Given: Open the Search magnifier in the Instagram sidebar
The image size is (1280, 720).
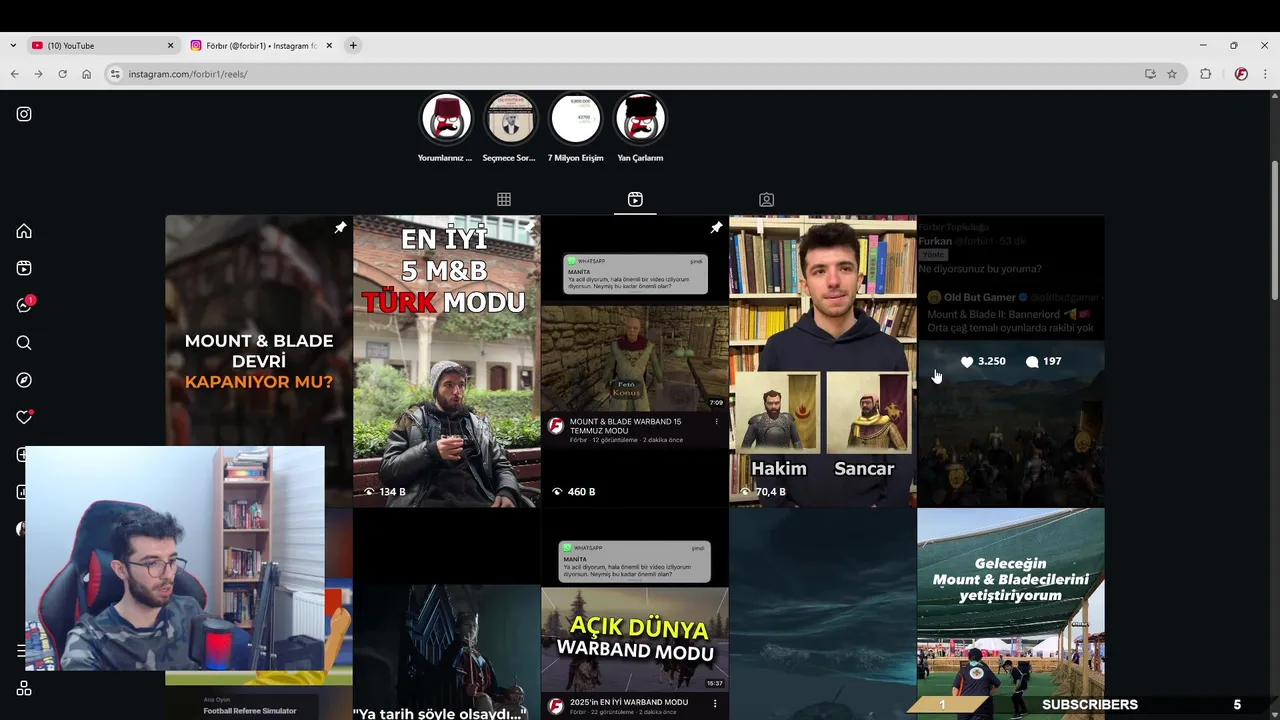Looking at the screenshot, I should 24,343.
